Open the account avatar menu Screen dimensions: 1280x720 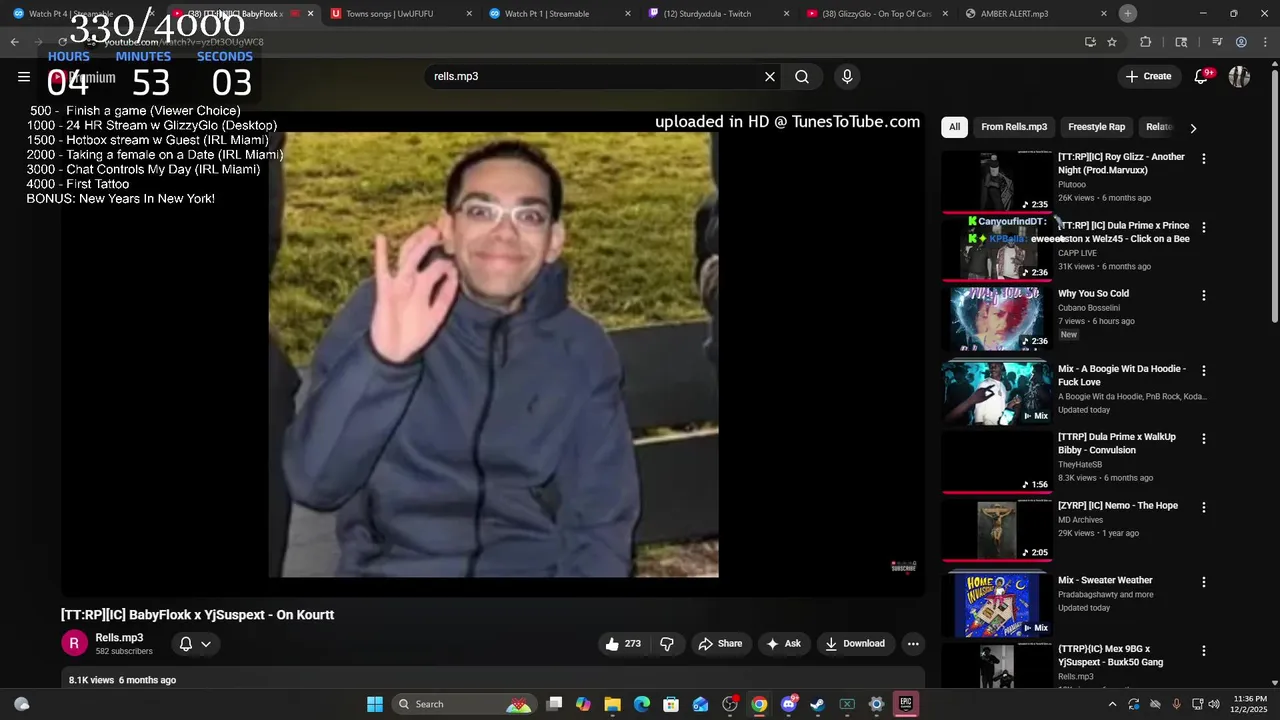(x=1239, y=77)
